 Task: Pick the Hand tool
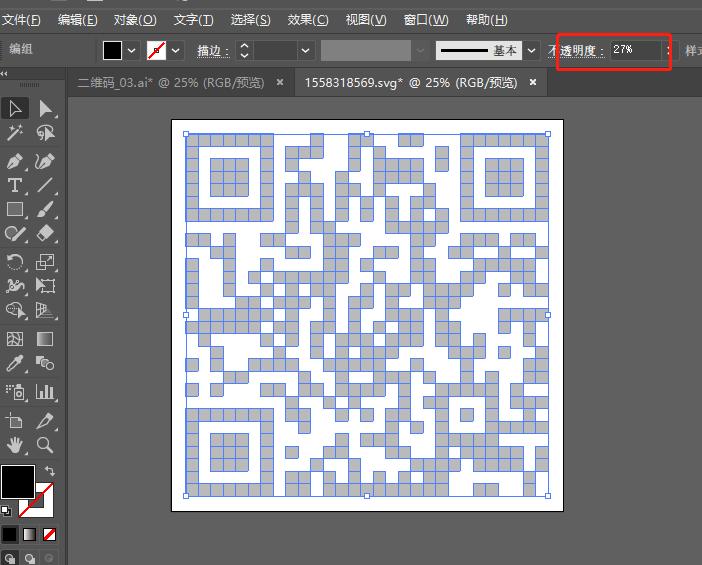coord(15,445)
